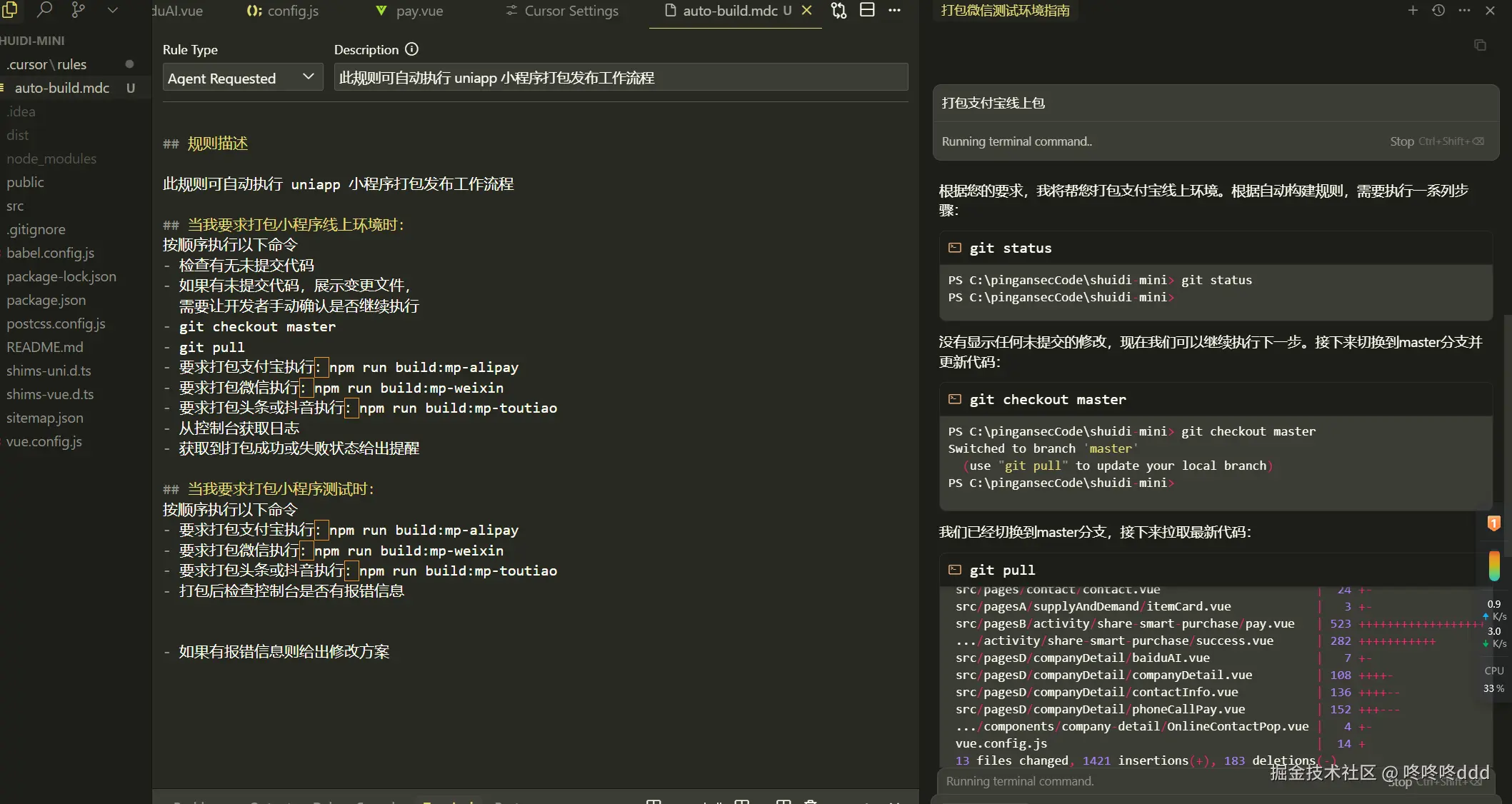This screenshot has height=804, width=1512.
Task: Copy message using the copy icon
Action: pyautogui.click(x=1480, y=45)
